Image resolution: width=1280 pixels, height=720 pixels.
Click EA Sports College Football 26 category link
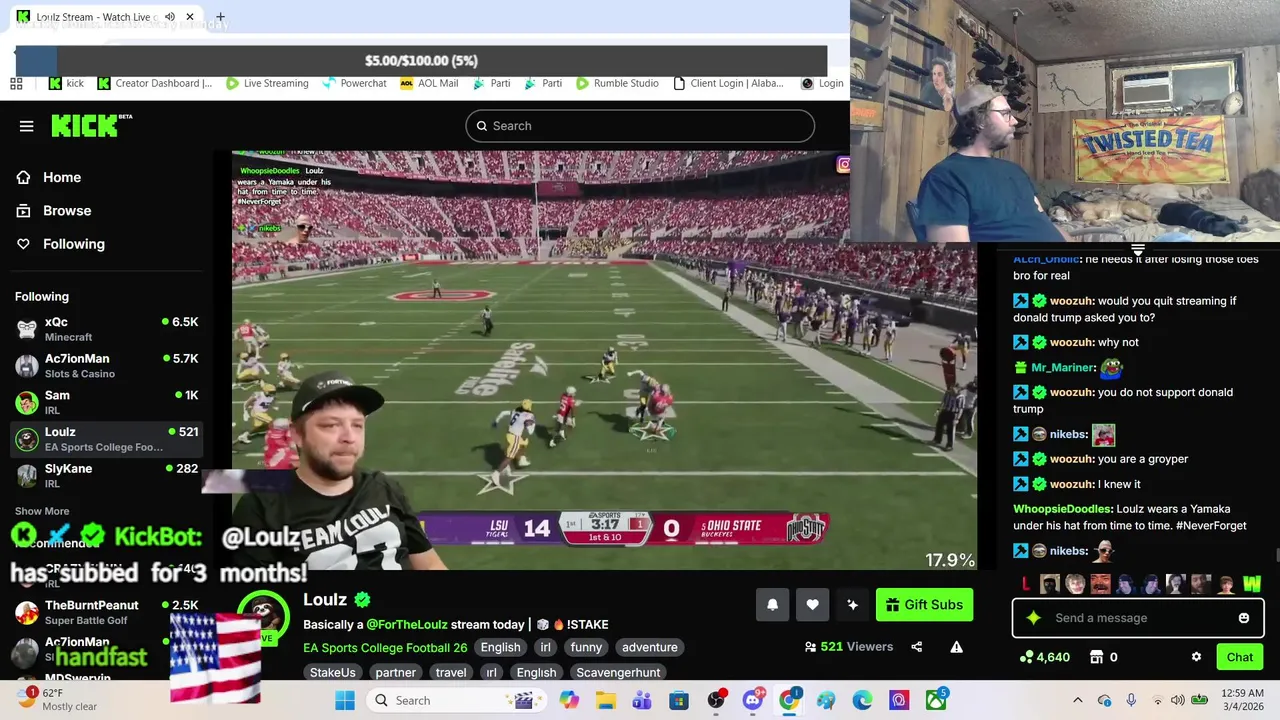[385, 647]
